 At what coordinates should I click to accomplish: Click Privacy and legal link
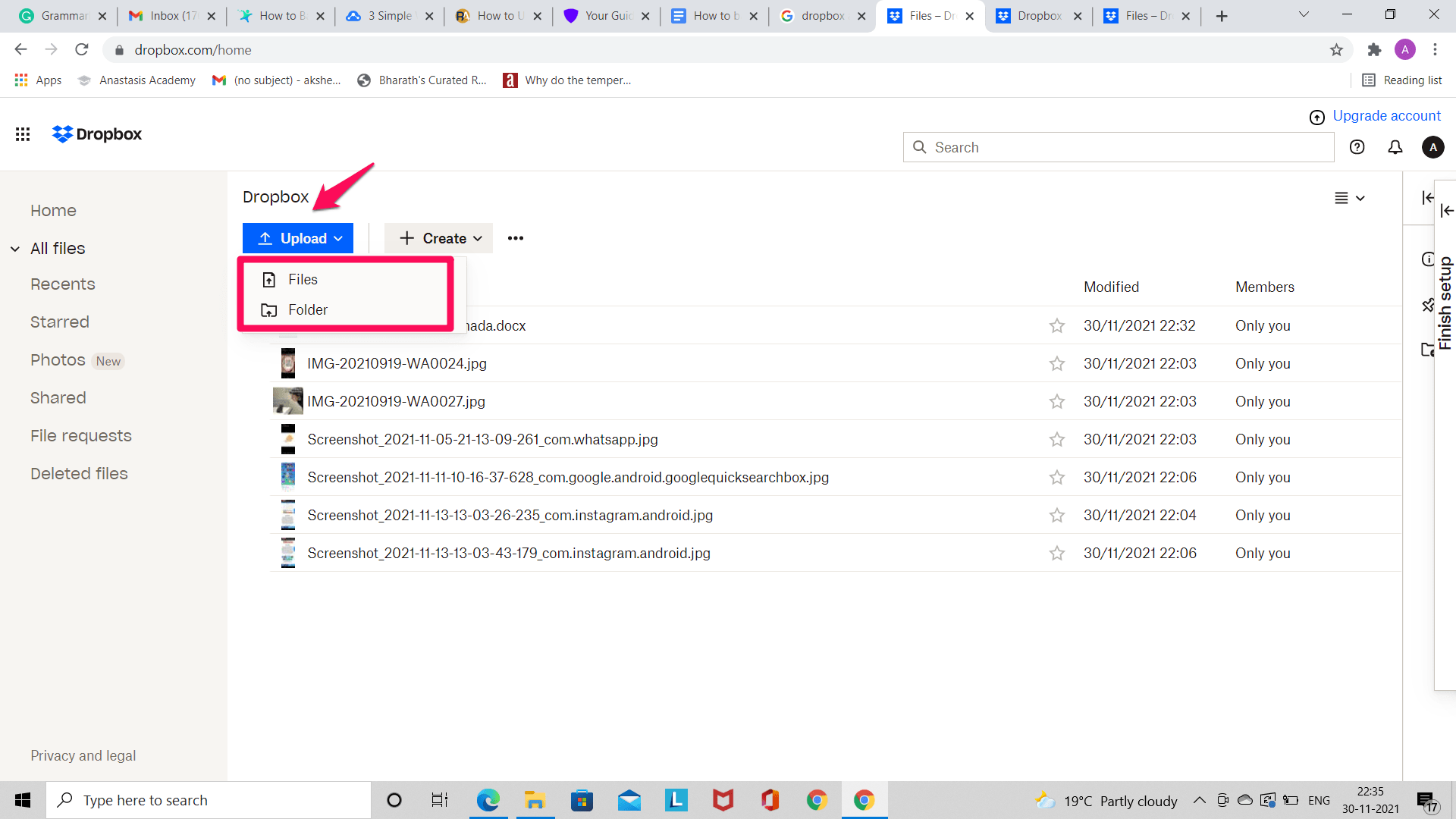click(x=83, y=756)
